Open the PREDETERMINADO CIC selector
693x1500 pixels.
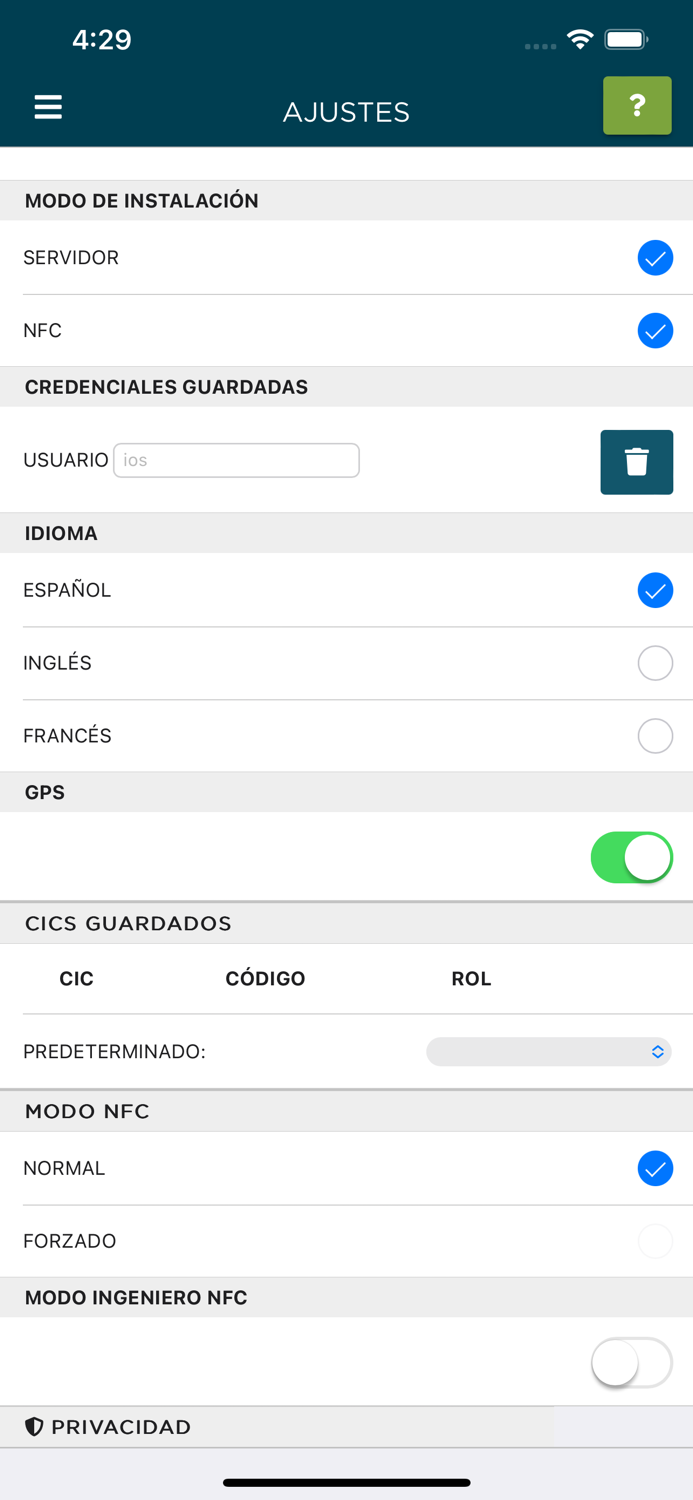tap(549, 1051)
